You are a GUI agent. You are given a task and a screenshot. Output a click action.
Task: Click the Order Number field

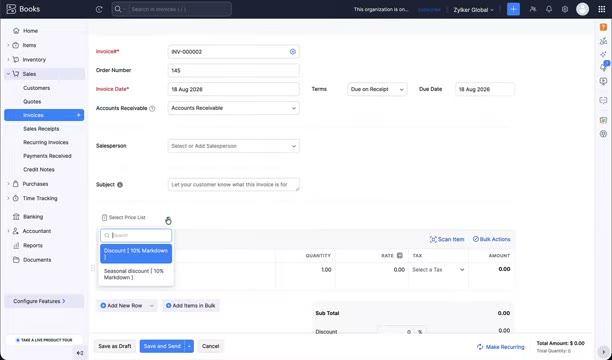pyautogui.click(x=233, y=71)
